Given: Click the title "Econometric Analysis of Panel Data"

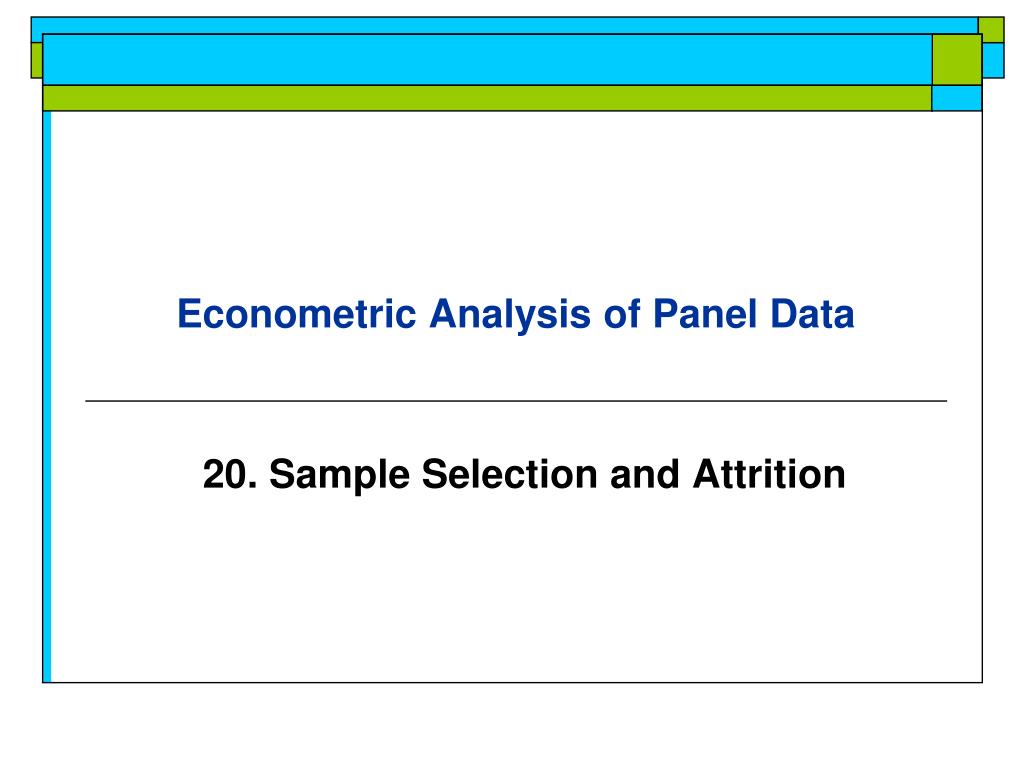Looking at the screenshot, I should click(x=515, y=314).
